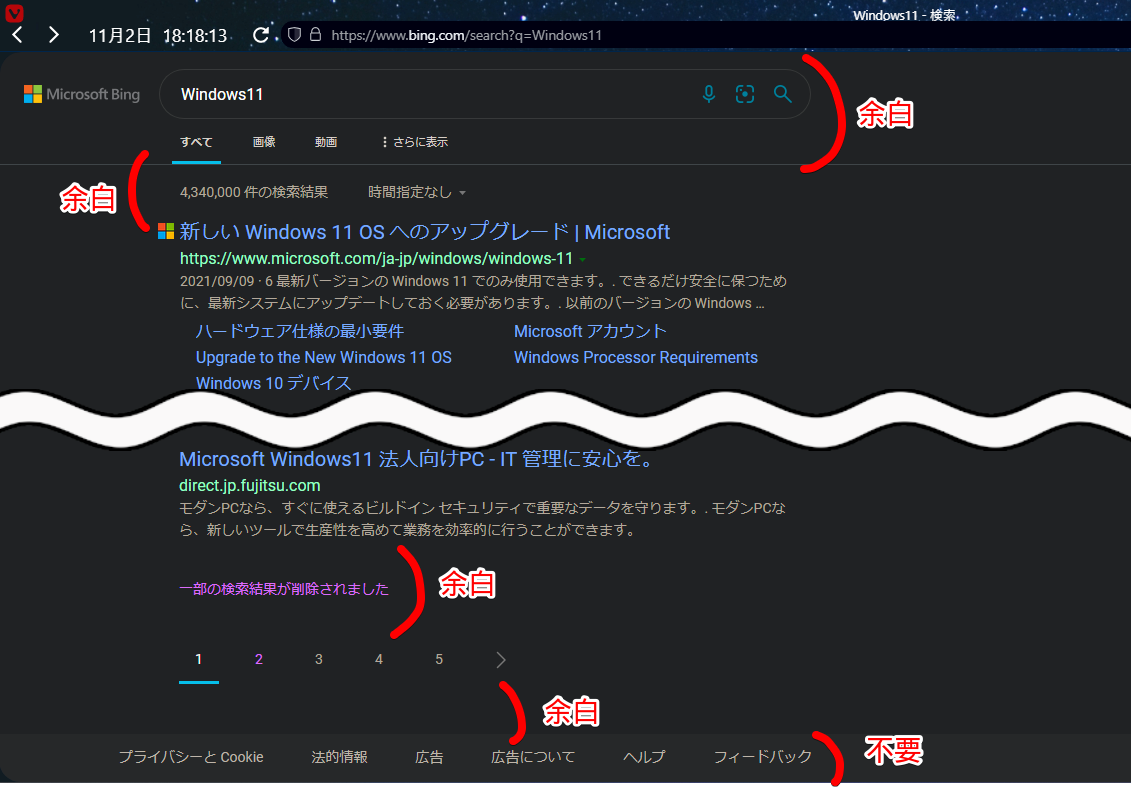Open Microsoft Windows11 法人向けPC result
This screenshot has height=790, width=1131.
pyautogui.click(x=418, y=459)
